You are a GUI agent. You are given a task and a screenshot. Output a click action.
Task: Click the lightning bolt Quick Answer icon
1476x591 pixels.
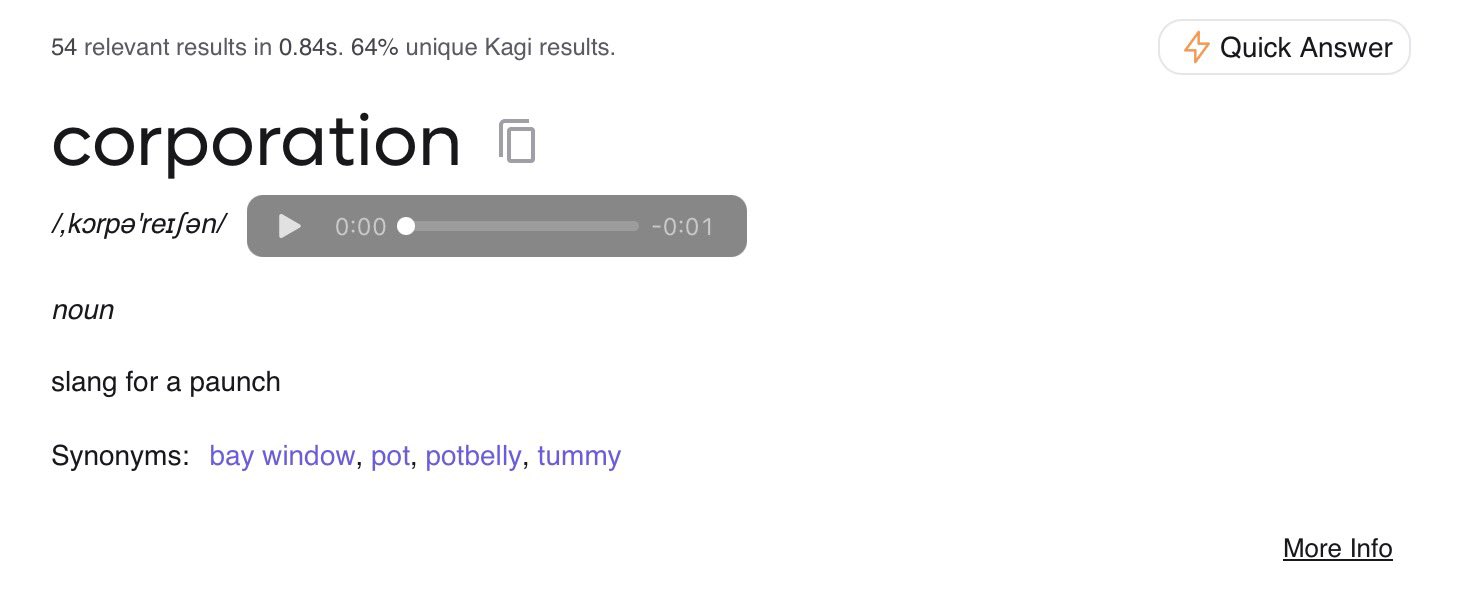(x=1196, y=47)
